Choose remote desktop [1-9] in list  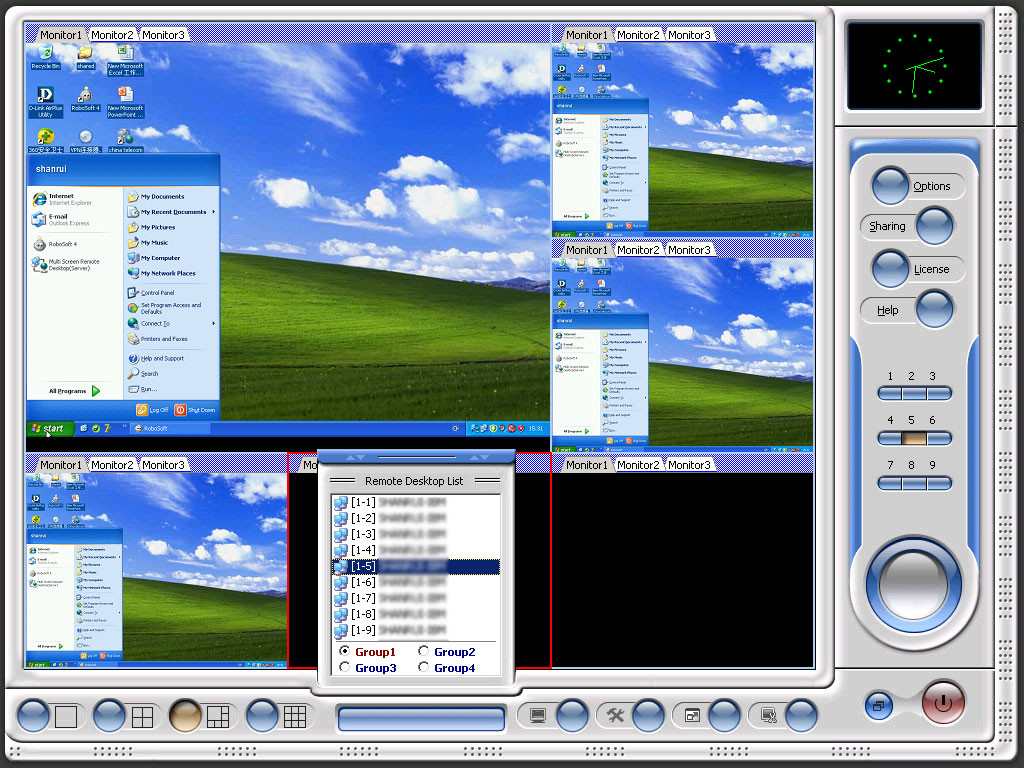coord(416,631)
